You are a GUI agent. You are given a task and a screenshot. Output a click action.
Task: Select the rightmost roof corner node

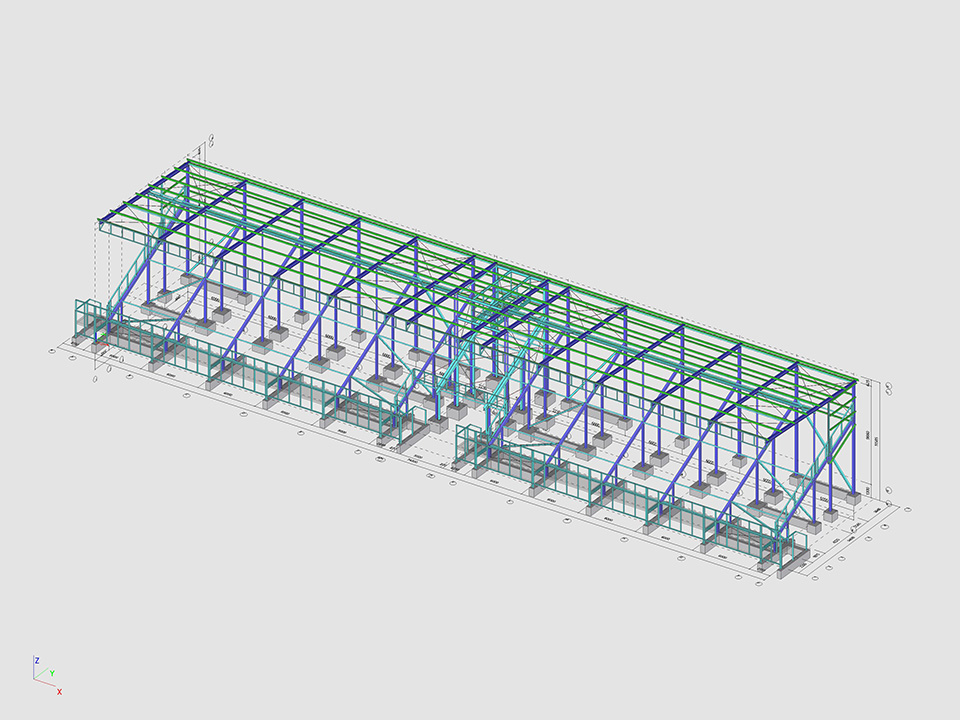point(857,380)
